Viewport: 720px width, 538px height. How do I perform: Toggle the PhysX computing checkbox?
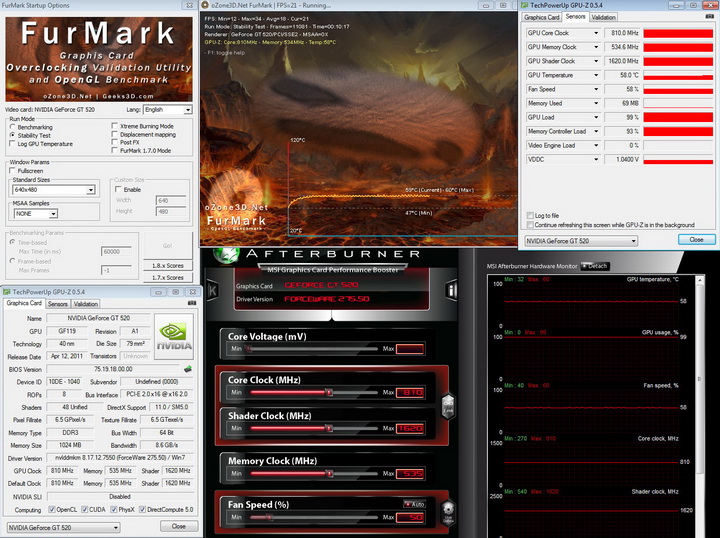click(114, 509)
